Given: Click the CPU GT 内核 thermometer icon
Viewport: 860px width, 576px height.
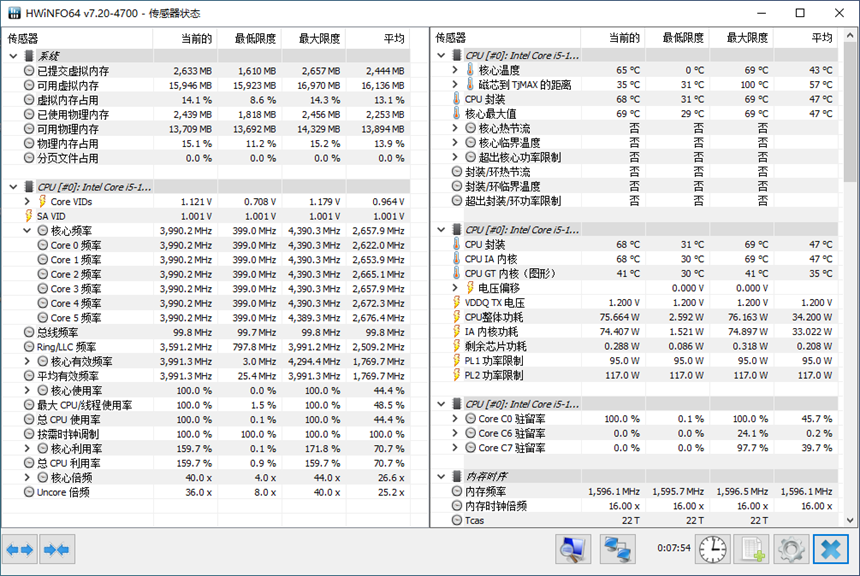Looking at the screenshot, I should (x=456, y=273).
